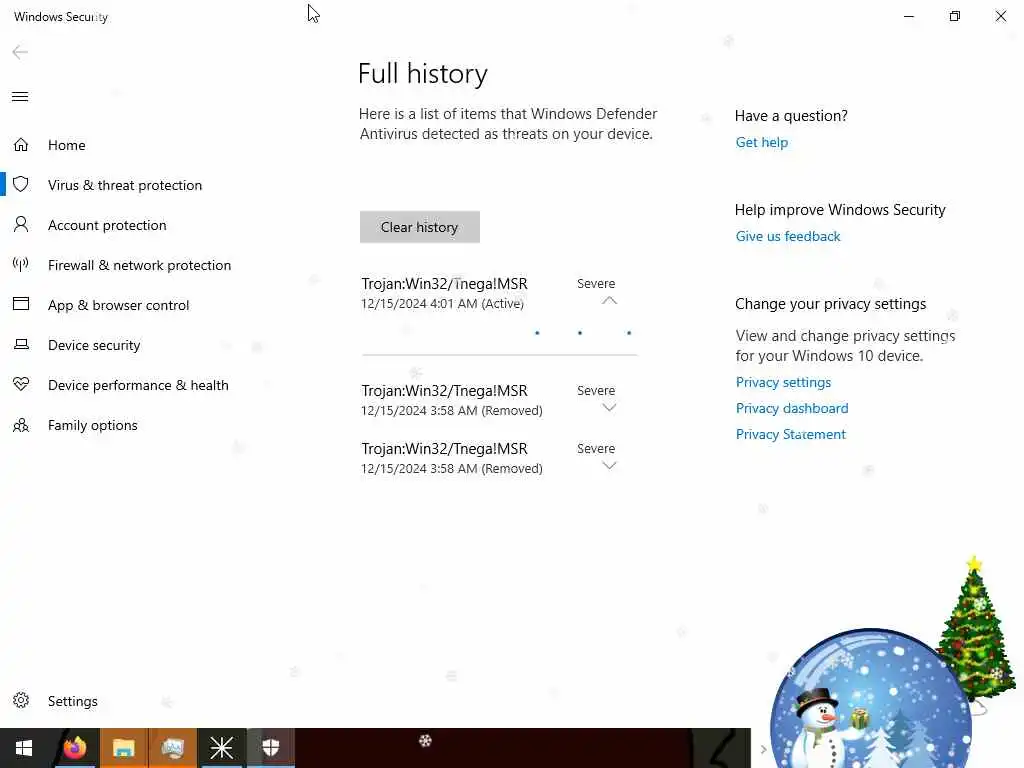Viewport: 1024px width, 768px height.
Task: Expand the last 3:58 AM Removed threat
Action: pyautogui.click(x=609, y=466)
